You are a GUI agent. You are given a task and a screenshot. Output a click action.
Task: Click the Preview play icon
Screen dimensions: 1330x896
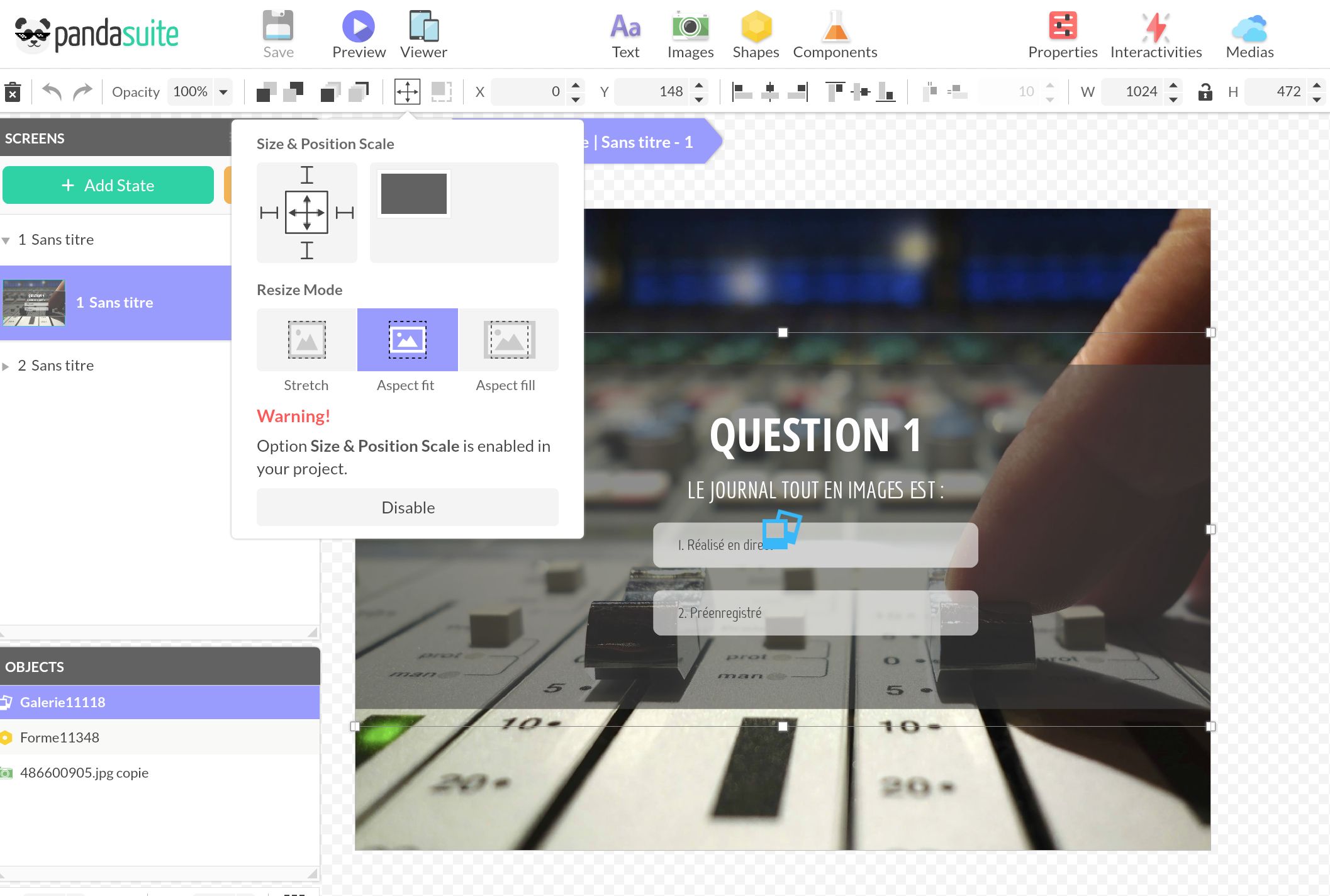(358, 27)
